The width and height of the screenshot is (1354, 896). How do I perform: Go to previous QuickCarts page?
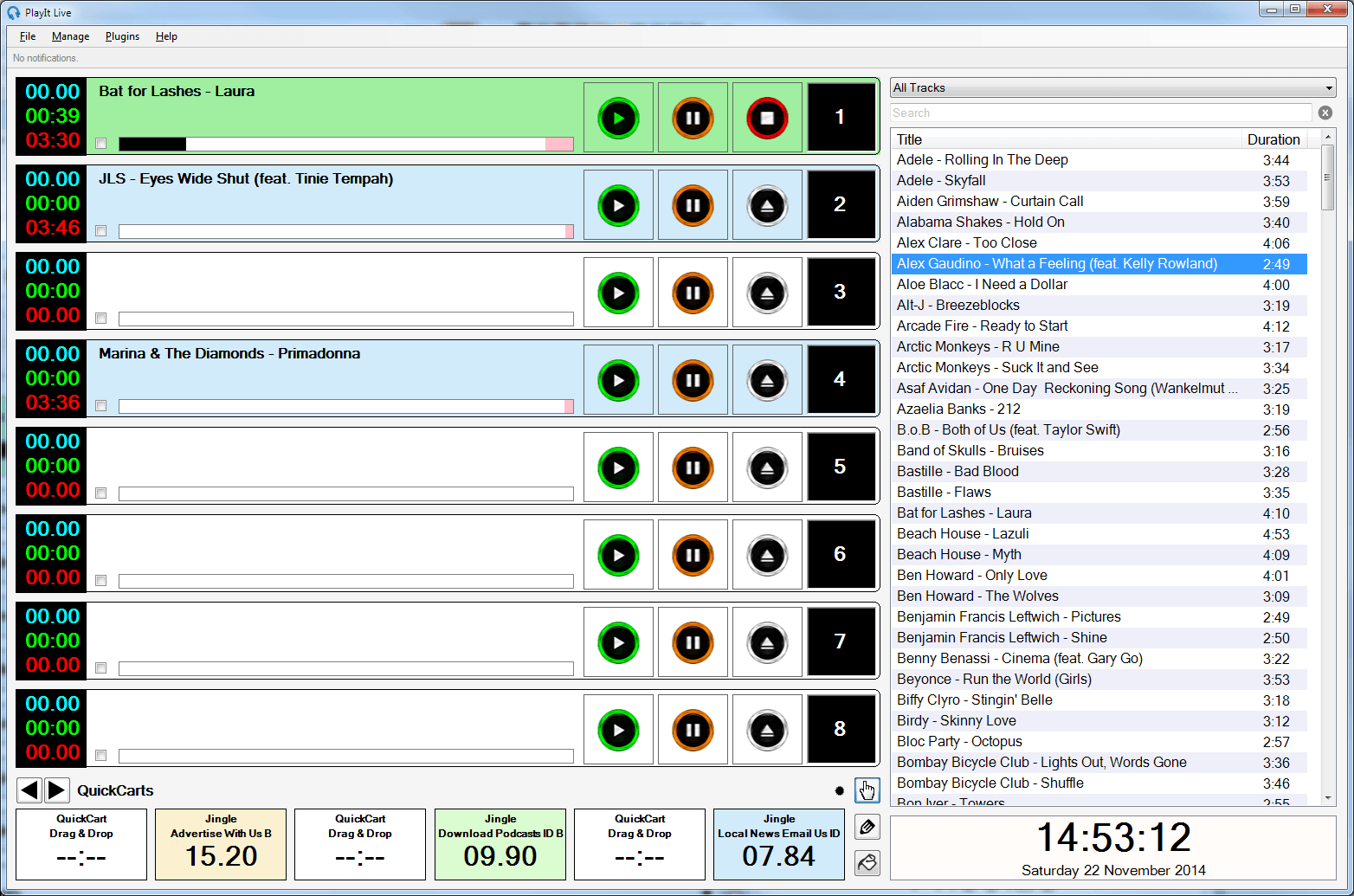point(29,790)
